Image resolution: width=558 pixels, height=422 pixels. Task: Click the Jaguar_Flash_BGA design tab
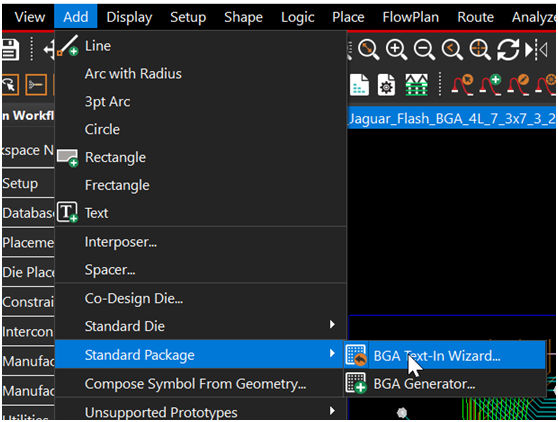click(451, 118)
